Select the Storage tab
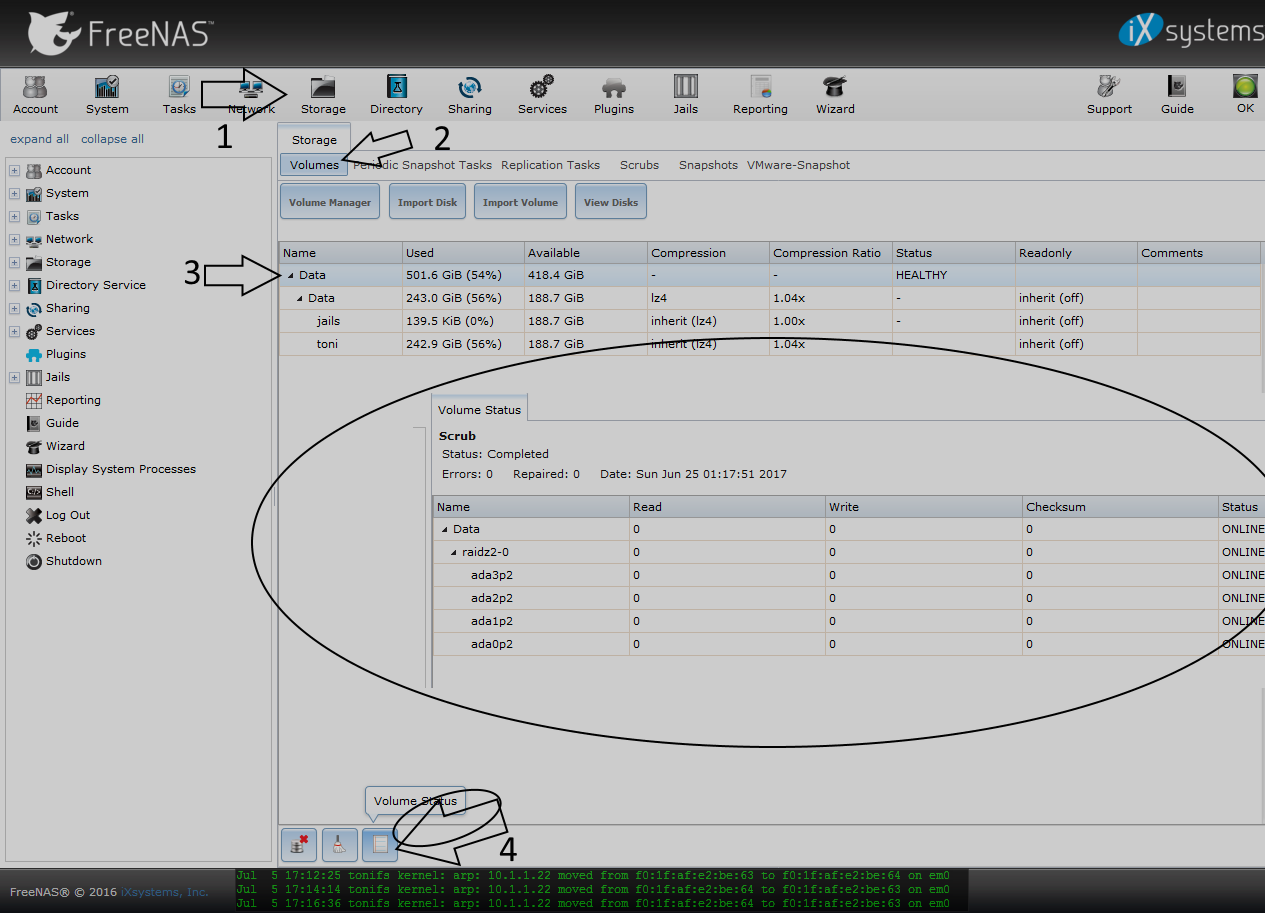This screenshot has width=1265, height=913. pos(314,140)
